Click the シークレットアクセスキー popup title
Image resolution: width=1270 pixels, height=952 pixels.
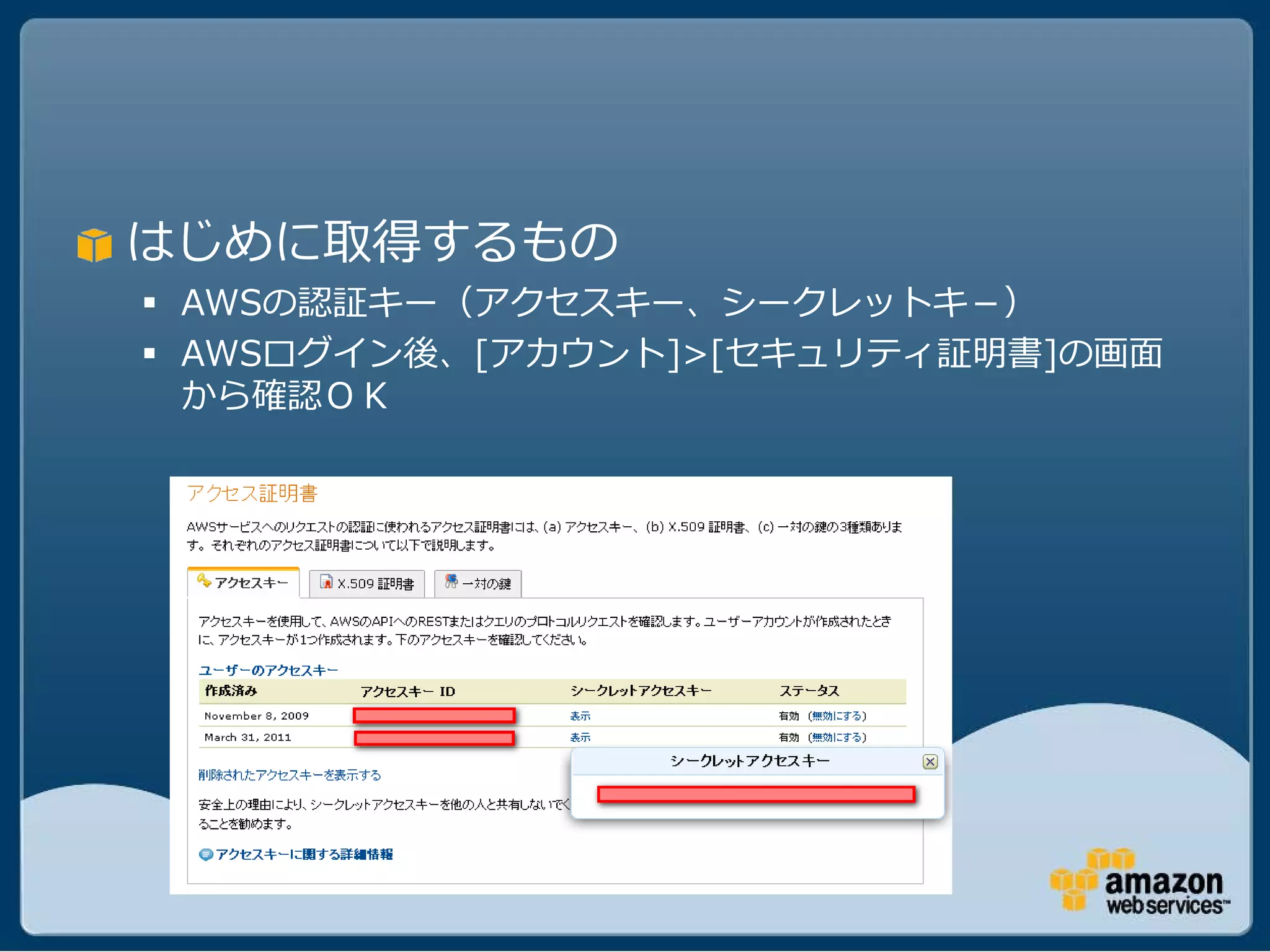pyautogui.click(x=750, y=760)
